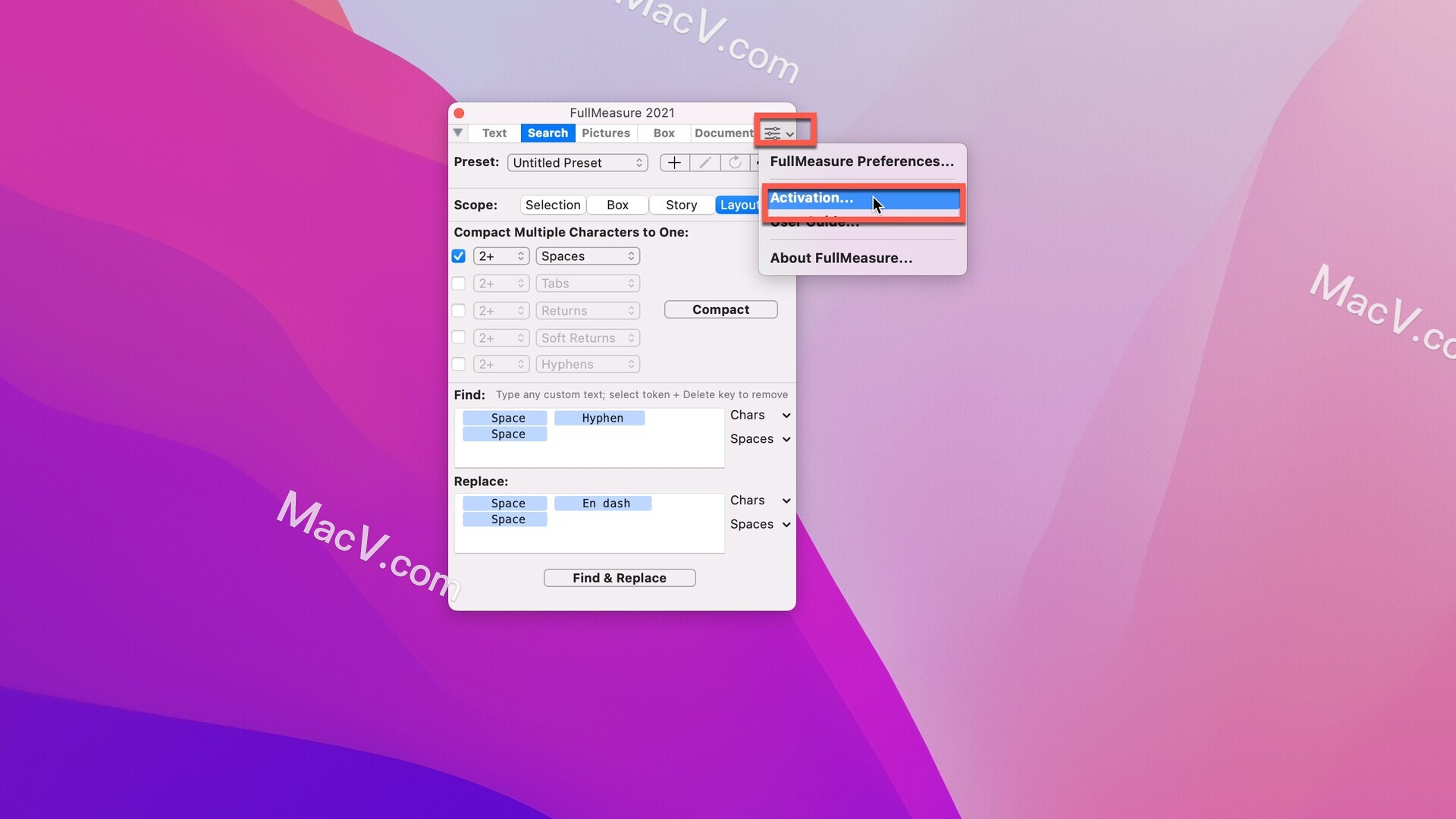The width and height of the screenshot is (1456, 819).
Task: Enable the Soft Returns compact checkbox
Action: tap(459, 338)
